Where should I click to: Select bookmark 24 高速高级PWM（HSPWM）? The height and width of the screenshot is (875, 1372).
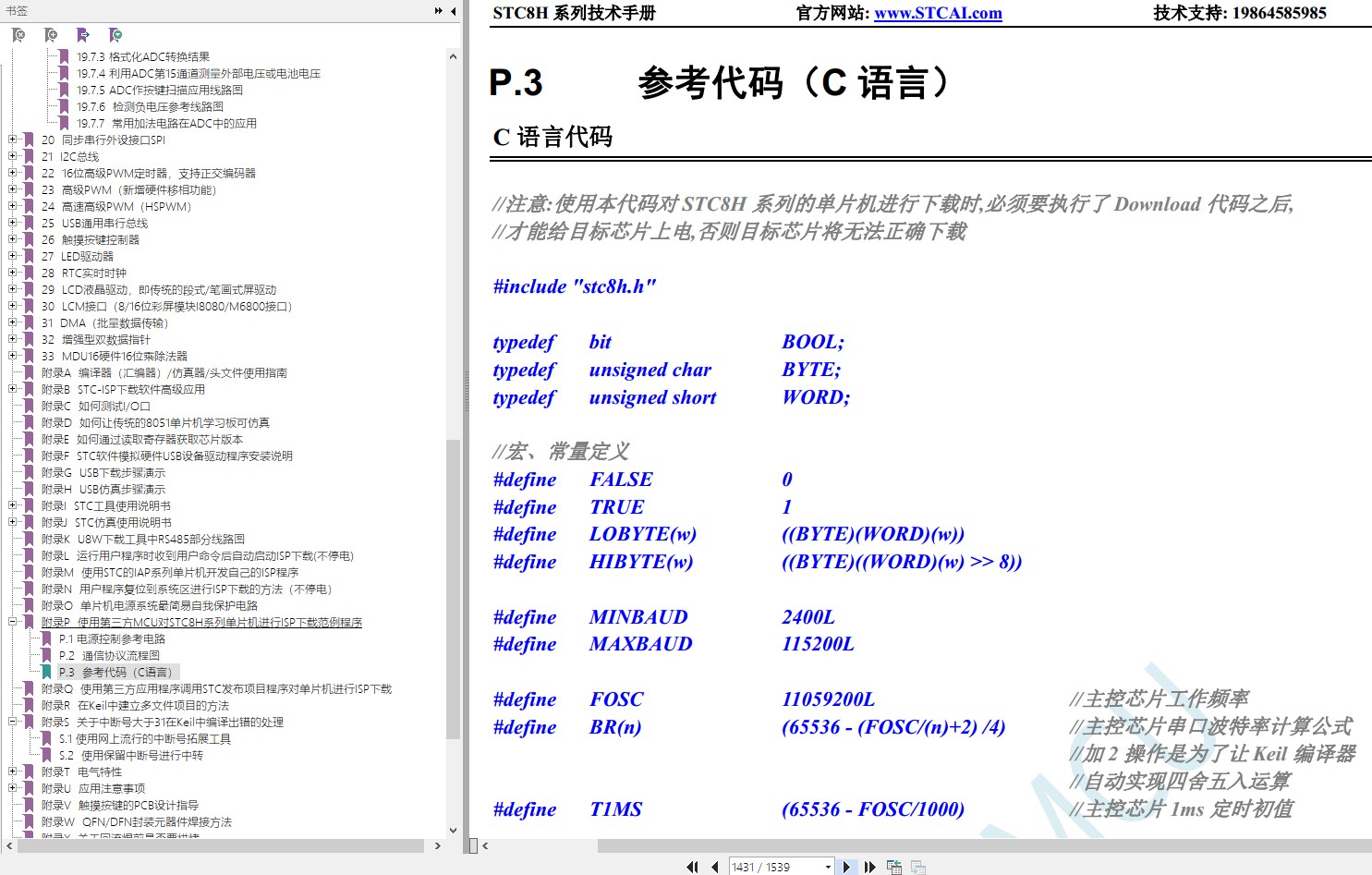116,206
